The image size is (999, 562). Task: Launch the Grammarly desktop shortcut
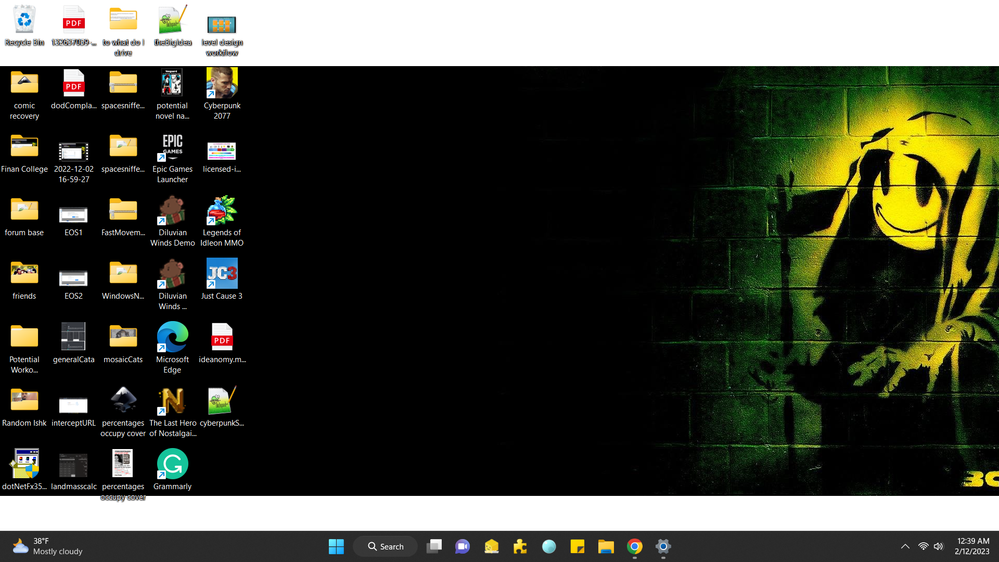(x=173, y=470)
